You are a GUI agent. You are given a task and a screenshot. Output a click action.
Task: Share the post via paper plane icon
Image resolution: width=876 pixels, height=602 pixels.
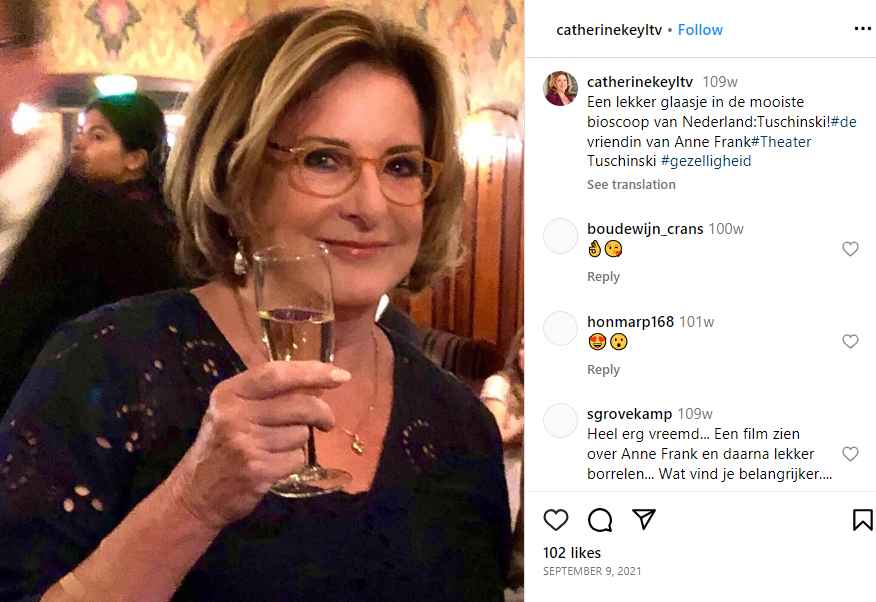[x=644, y=519]
